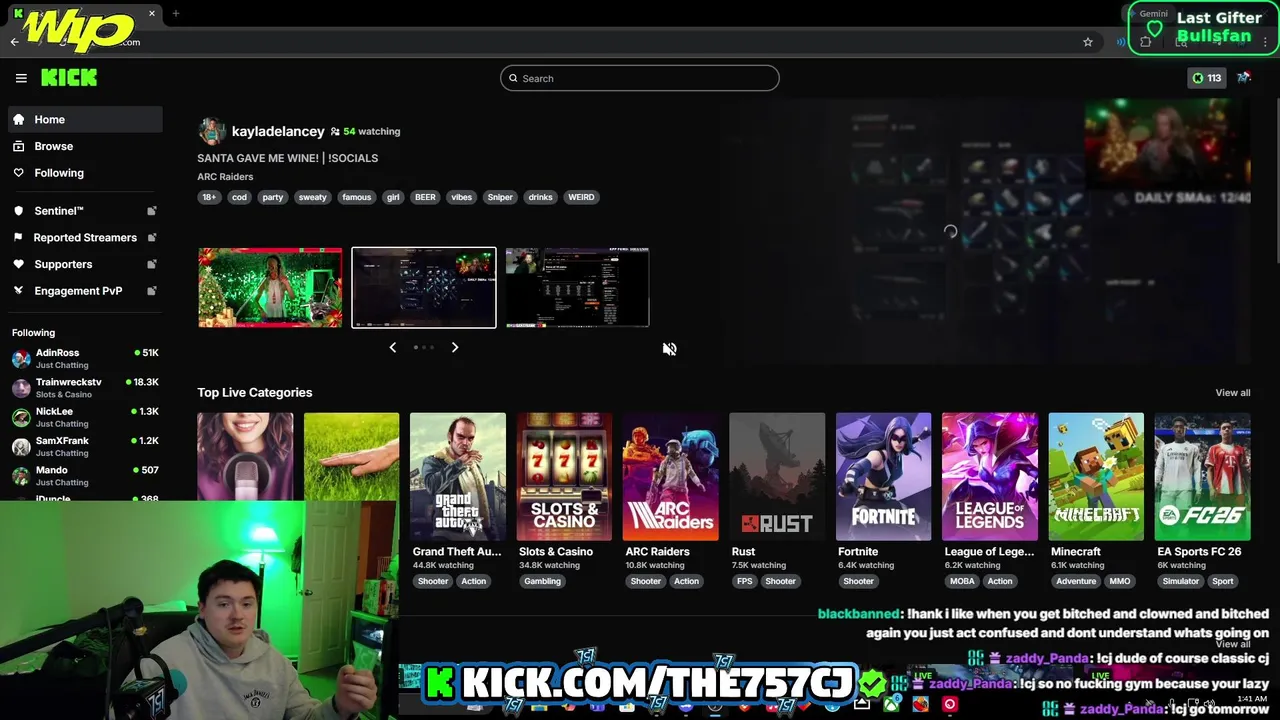Open the hamburger sidebar menu
The height and width of the screenshot is (720, 1280).
click(x=21, y=78)
